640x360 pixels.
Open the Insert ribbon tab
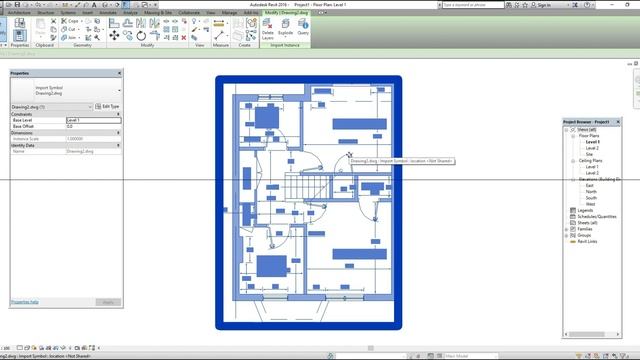tap(87, 13)
